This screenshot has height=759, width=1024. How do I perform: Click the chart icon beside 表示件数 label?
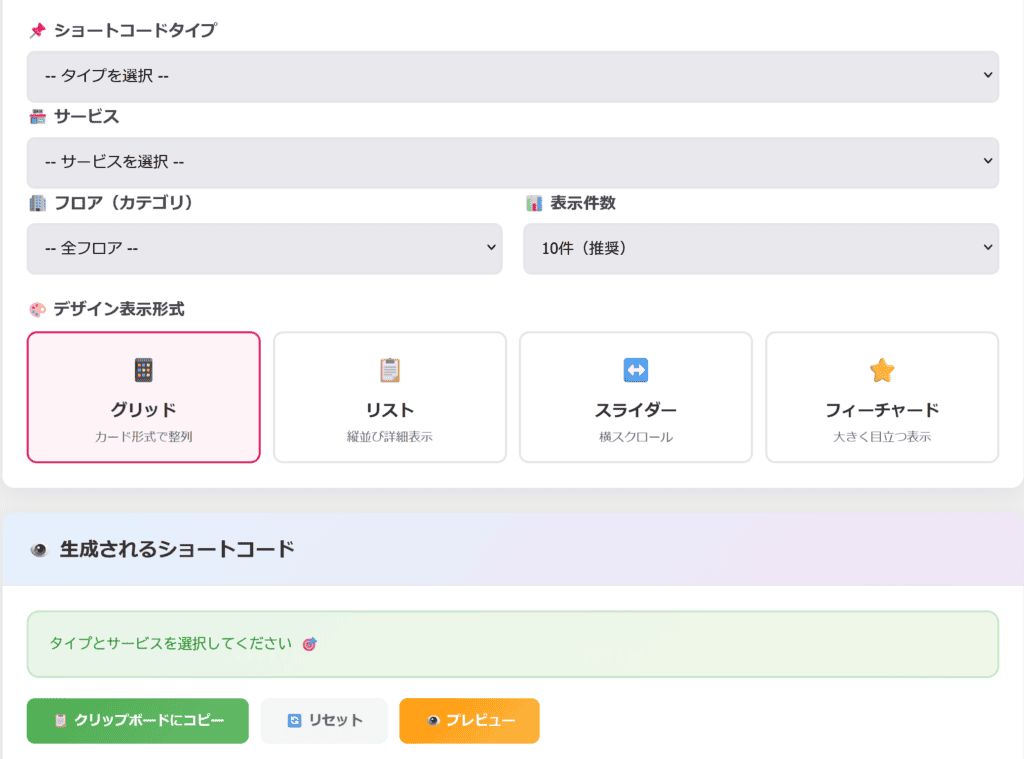click(534, 203)
